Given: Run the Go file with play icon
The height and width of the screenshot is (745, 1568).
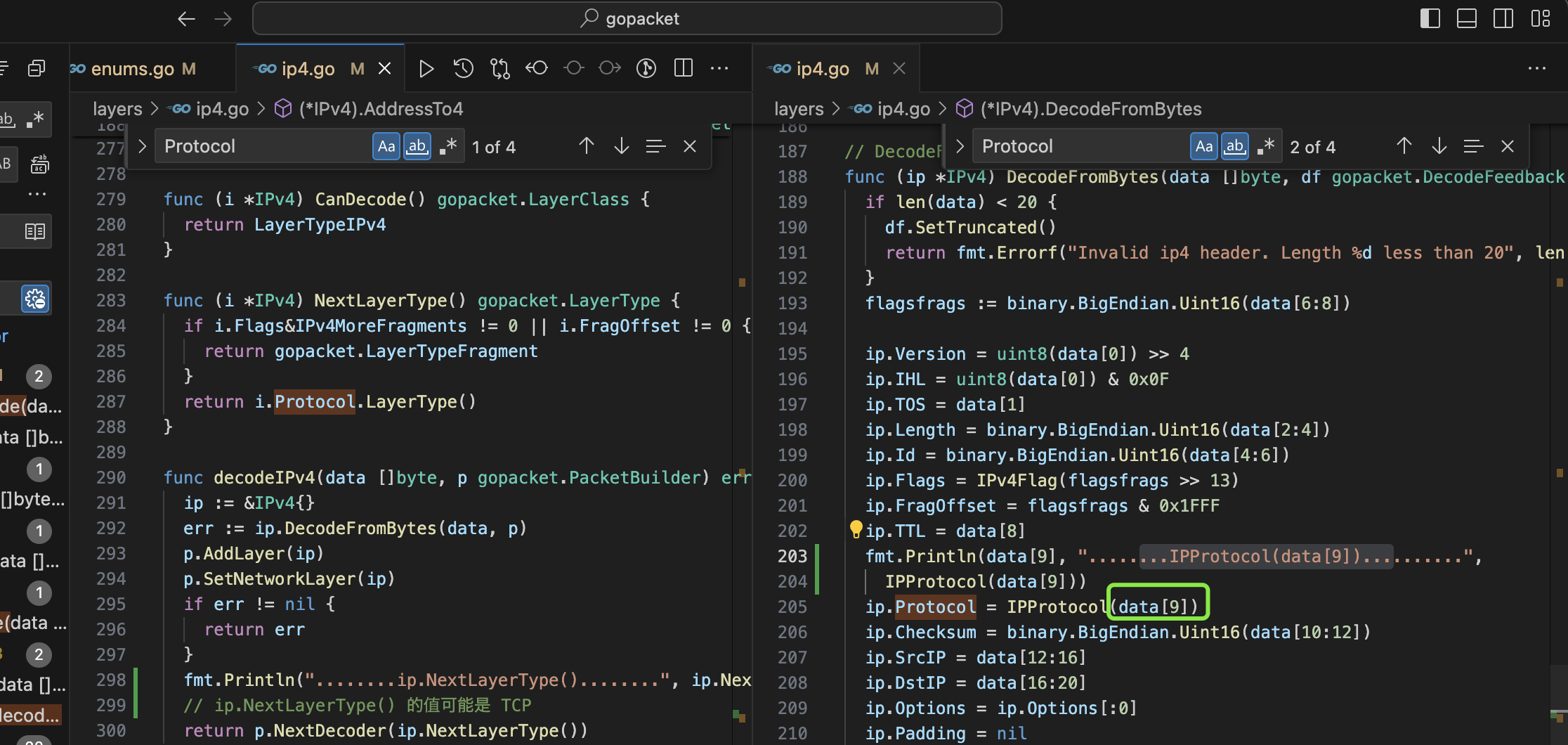Looking at the screenshot, I should tap(426, 68).
